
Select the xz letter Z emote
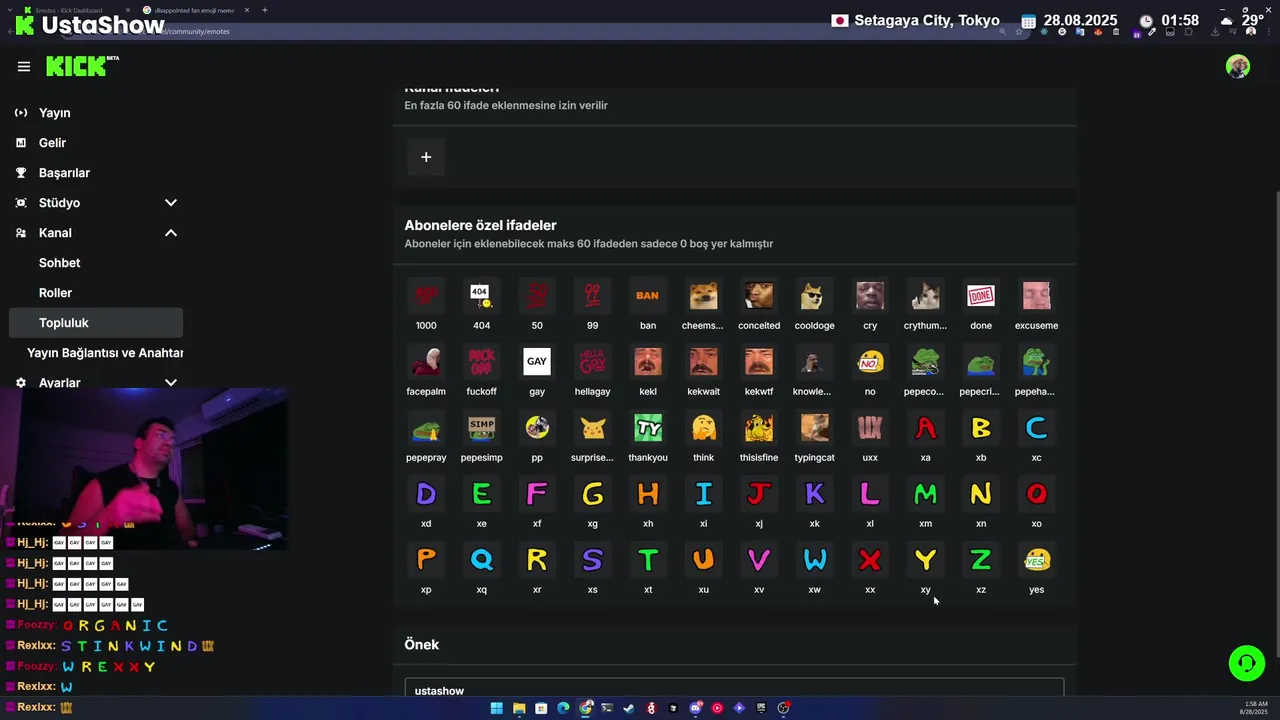point(981,560)
